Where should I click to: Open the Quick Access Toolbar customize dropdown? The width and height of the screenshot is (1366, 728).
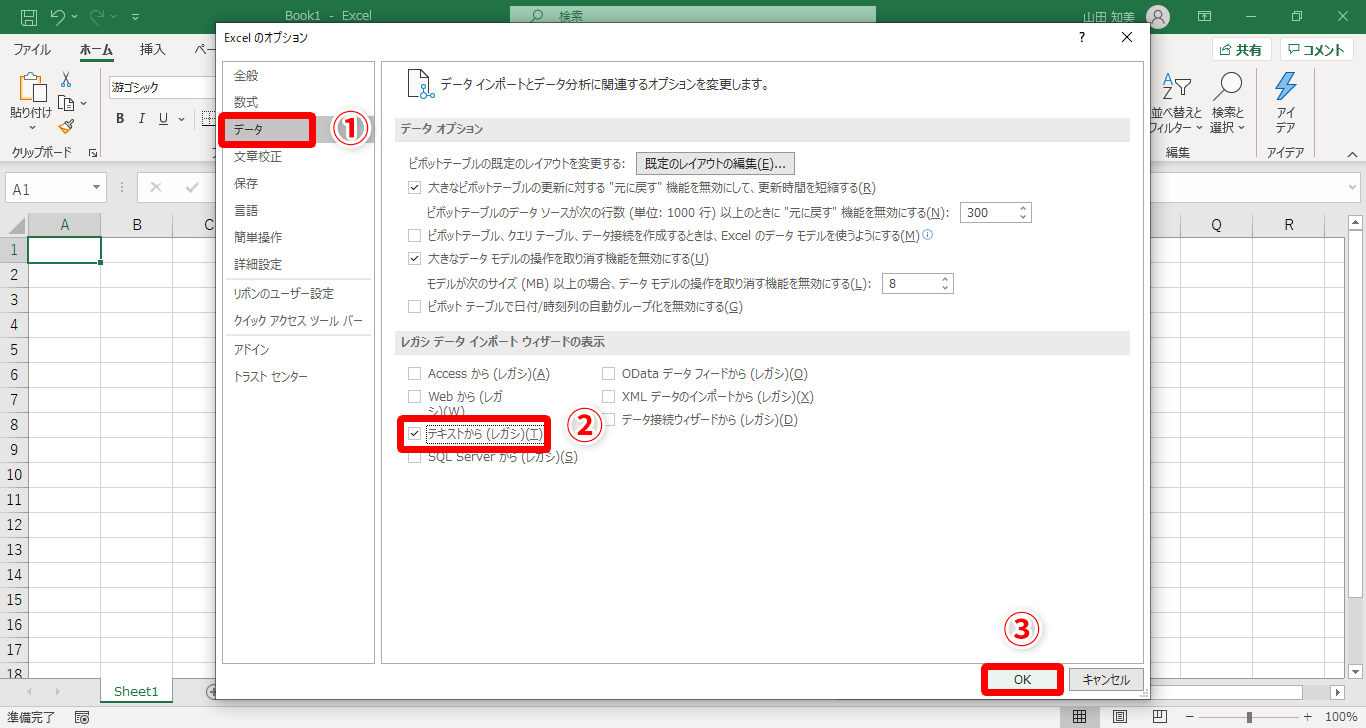tap(136, 17)
